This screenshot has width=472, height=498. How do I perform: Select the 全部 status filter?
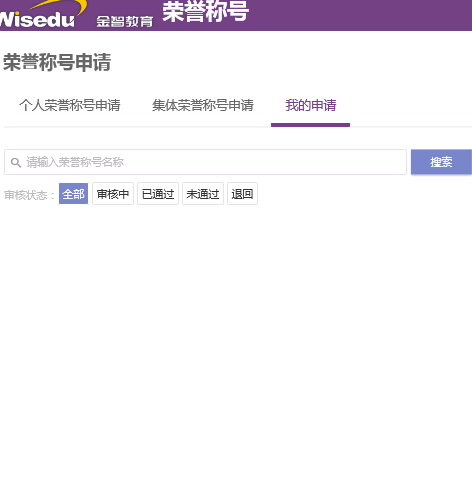(x=73, y=194)
